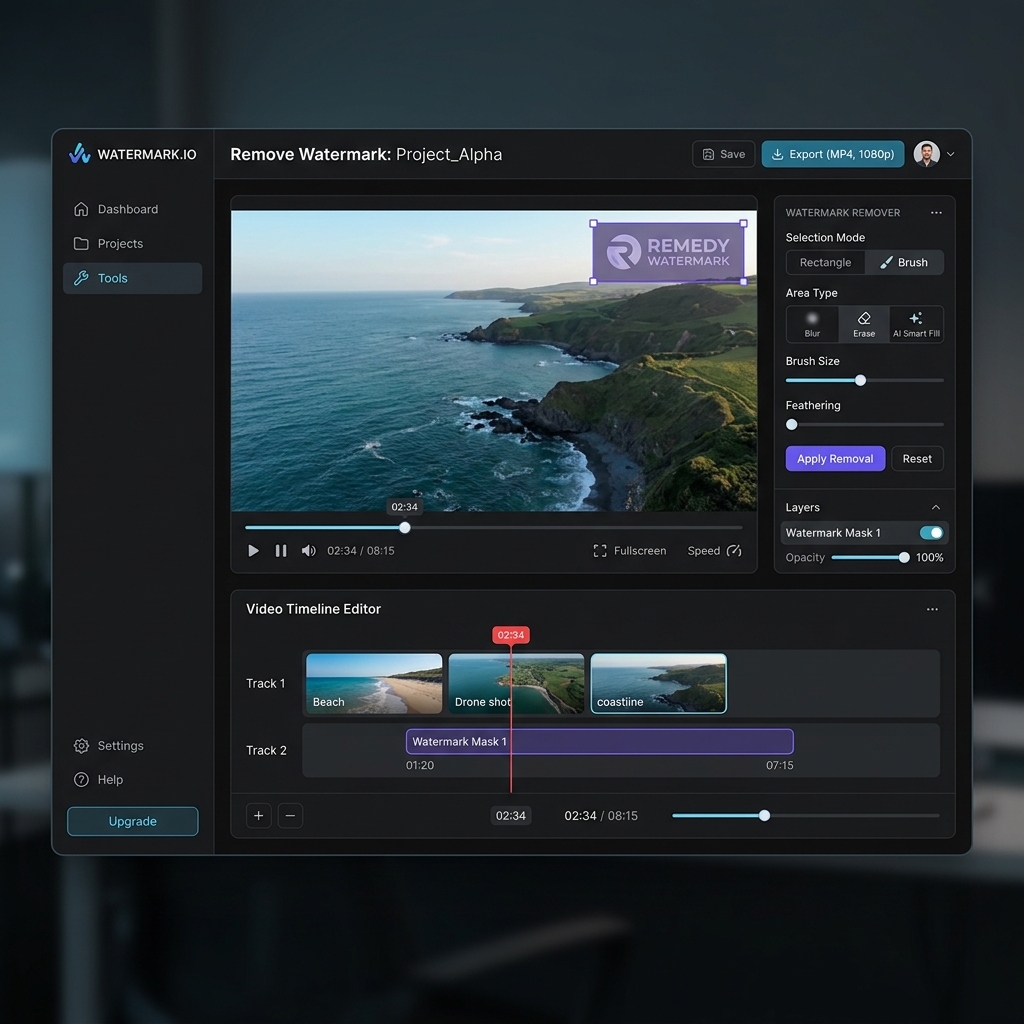Image resolution: width=1024 pixels, height=1024 pixels.
Task: Click the 02:34 / 08:15 preview time
Action: [360, 551]
